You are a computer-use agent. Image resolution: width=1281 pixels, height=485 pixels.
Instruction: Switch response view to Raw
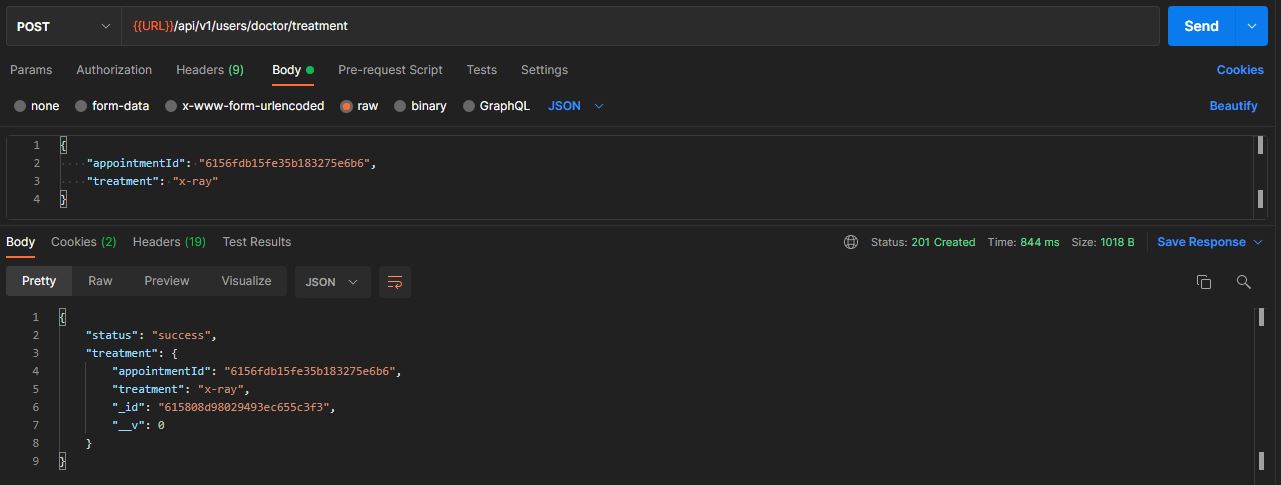click(100, 281)
